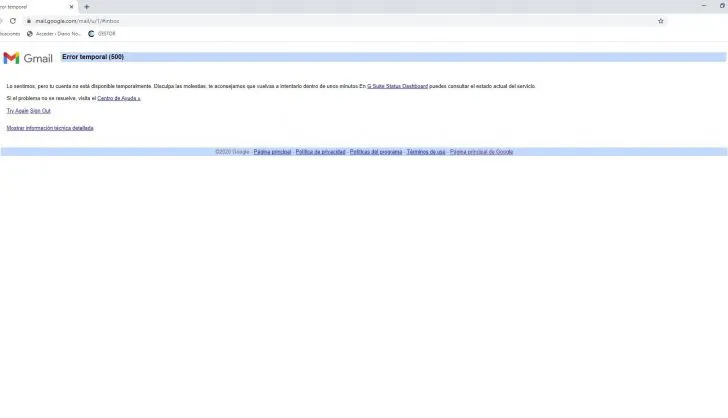
Task: Restore the browser window size
Action: click(722, 6)
